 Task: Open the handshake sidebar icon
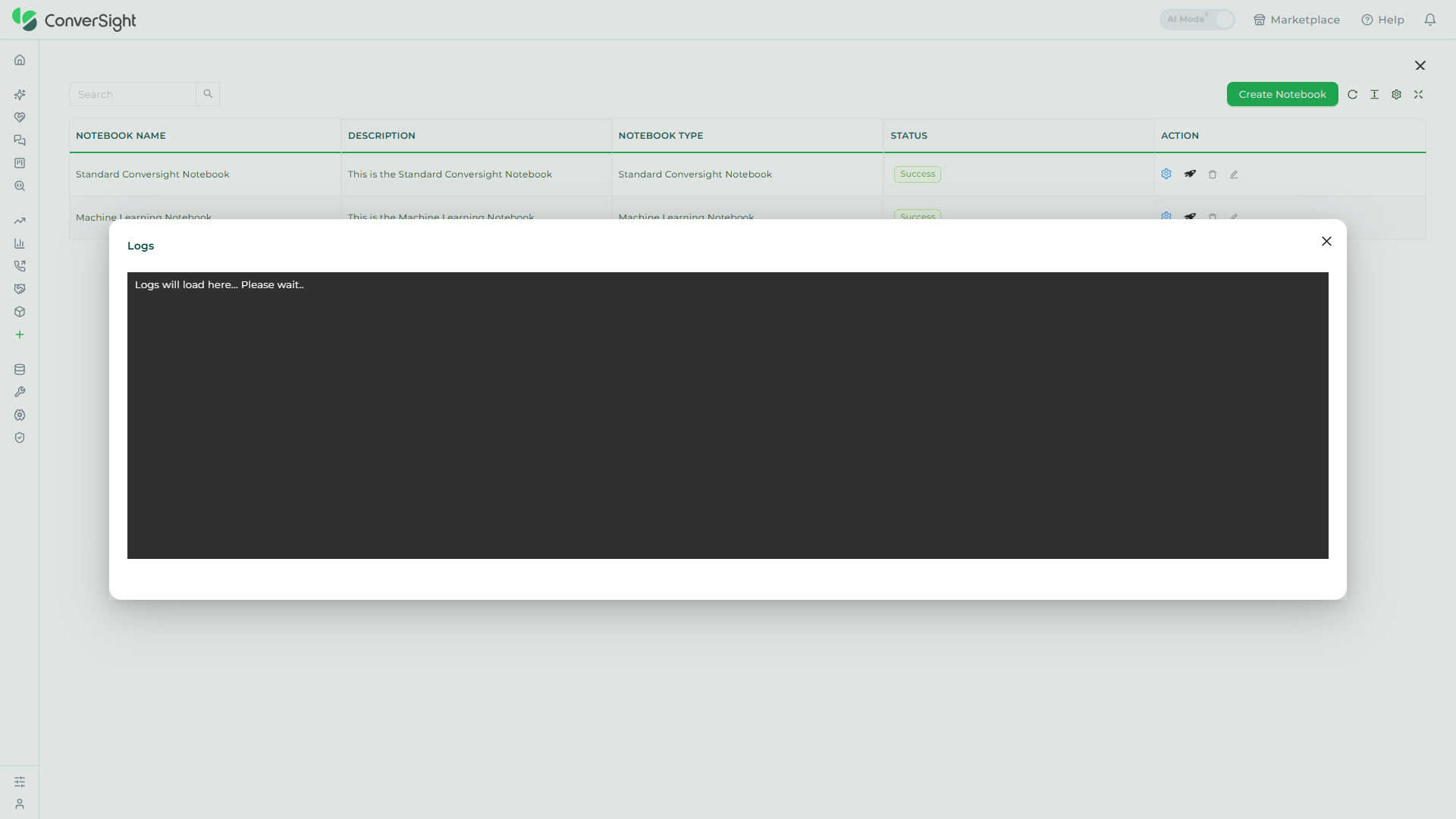(x=20, y=289)
